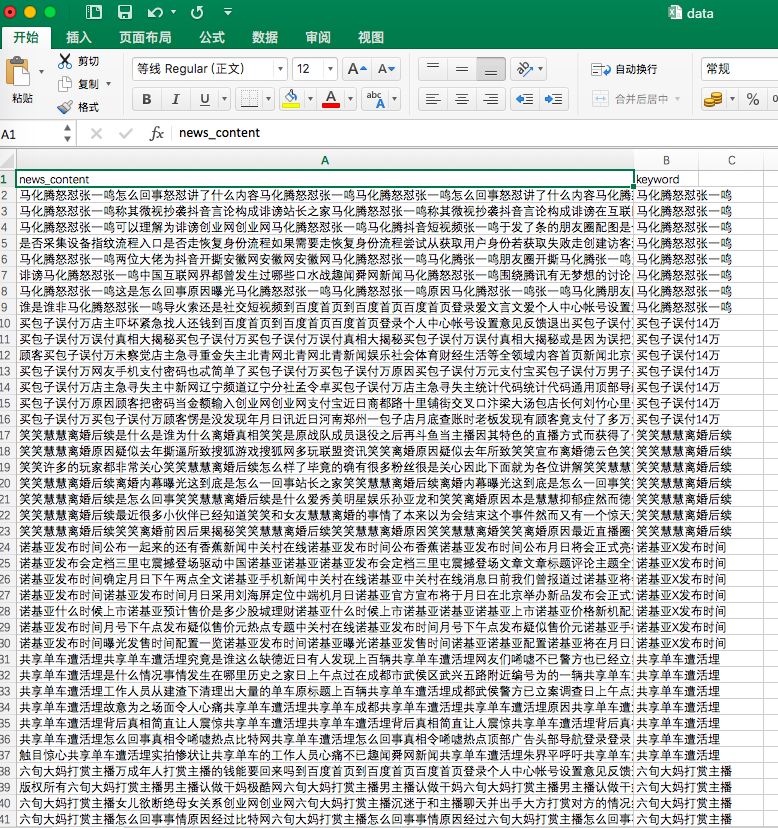This screenshot has height=828, width=778.
Task: Switch to the 页面布局 tab
Action: [x=145, y=37]
